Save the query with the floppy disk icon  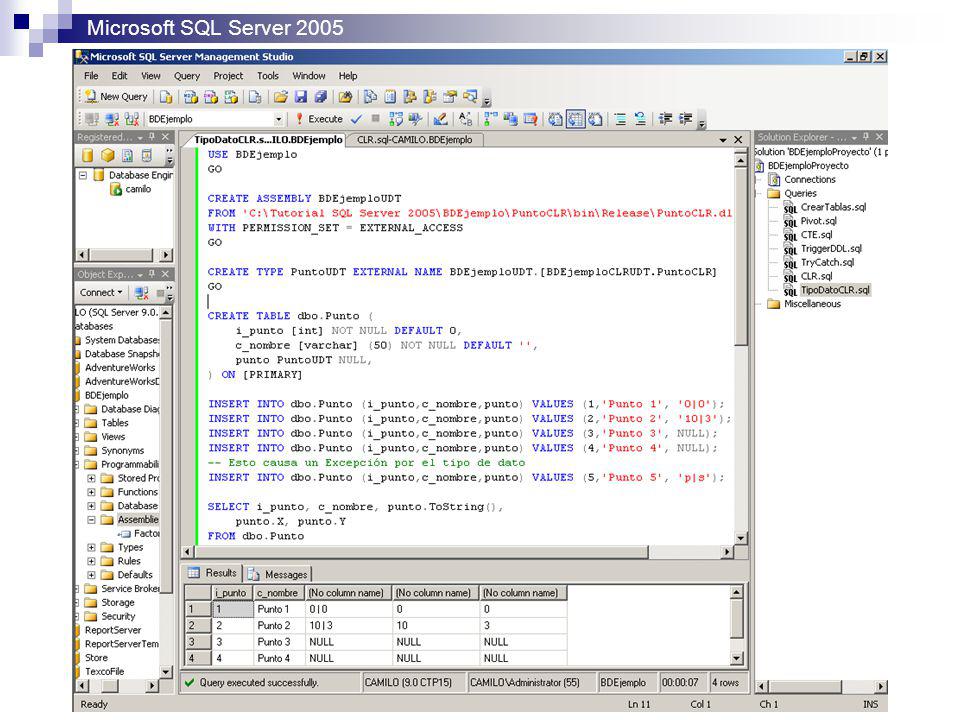pos(301,97)
